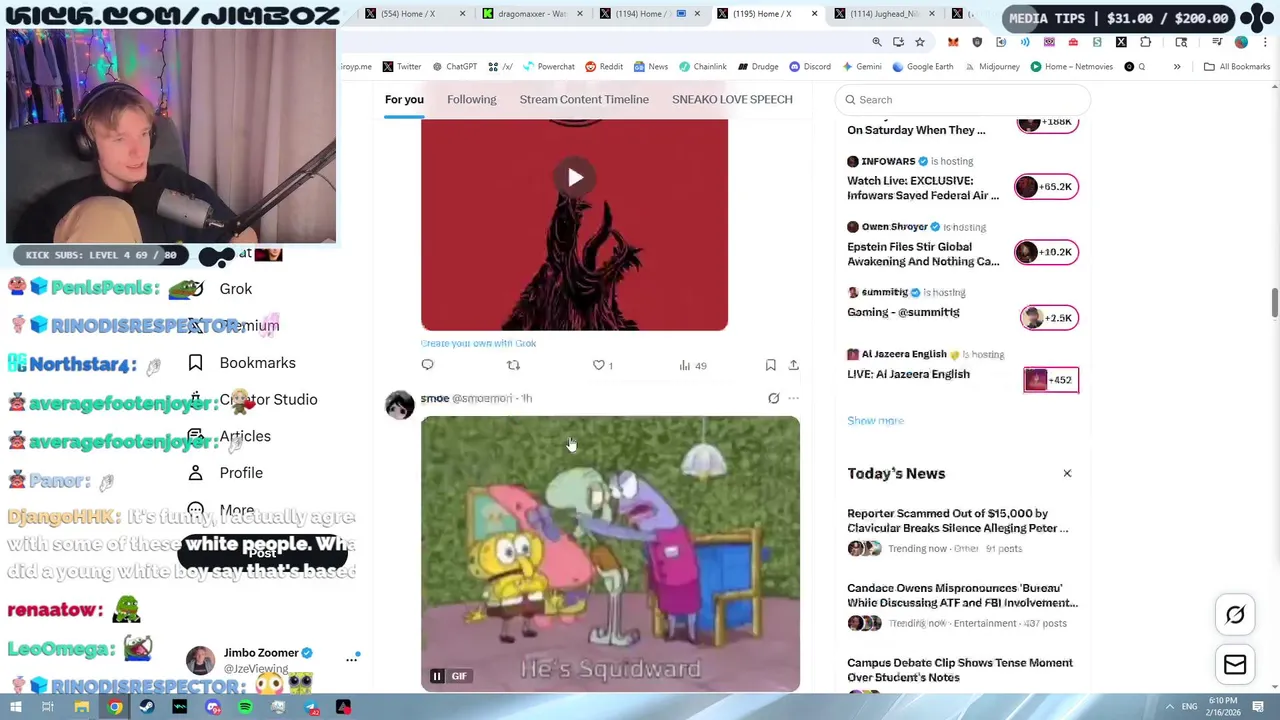Share the red video post
This screenshot has width=1280, height=720.
tap(793, 365)
